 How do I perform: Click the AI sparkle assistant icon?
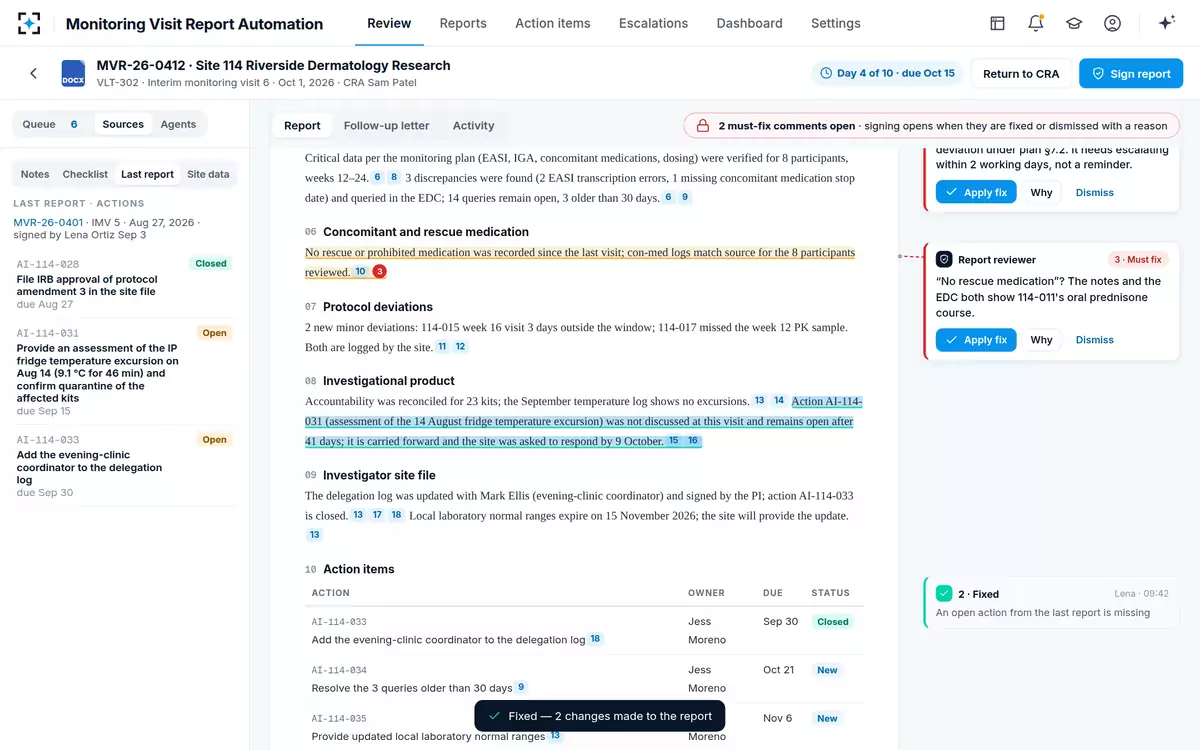click(x=1166, y=23)
